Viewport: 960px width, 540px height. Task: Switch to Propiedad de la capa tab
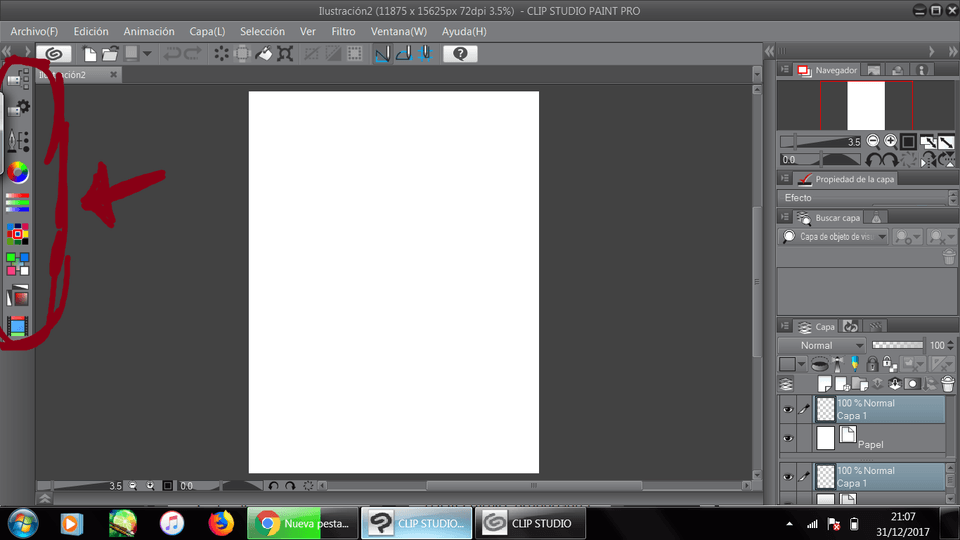click(847, 179)
